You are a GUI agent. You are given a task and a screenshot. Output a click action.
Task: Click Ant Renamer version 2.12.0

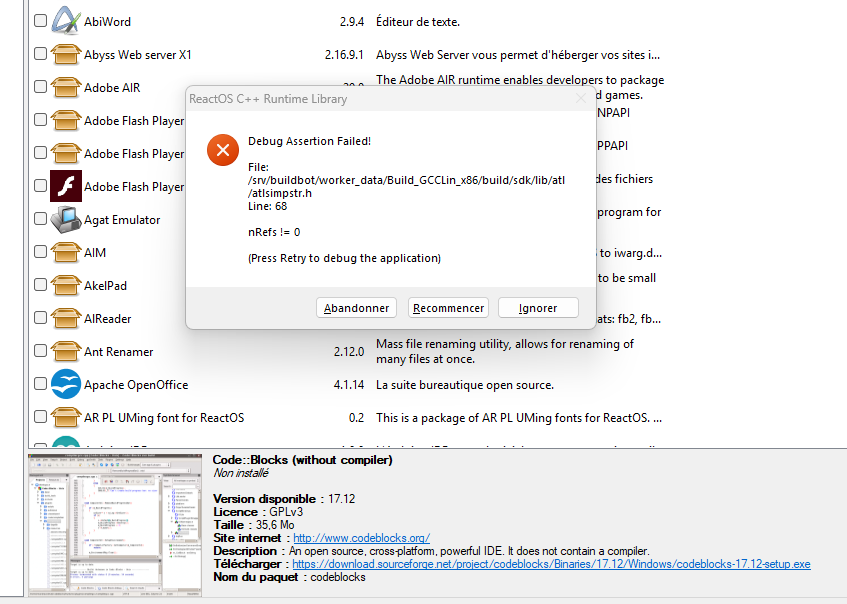349,352
